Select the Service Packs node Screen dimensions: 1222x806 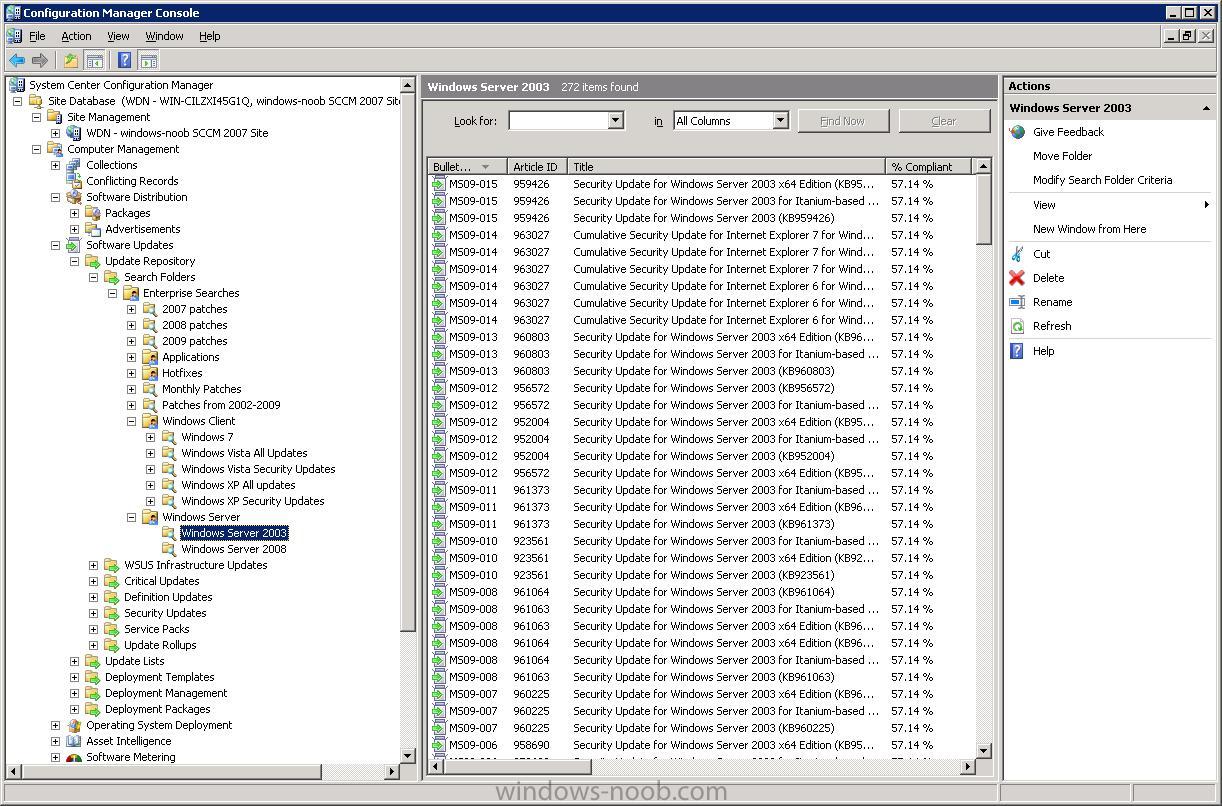point(156,629)
